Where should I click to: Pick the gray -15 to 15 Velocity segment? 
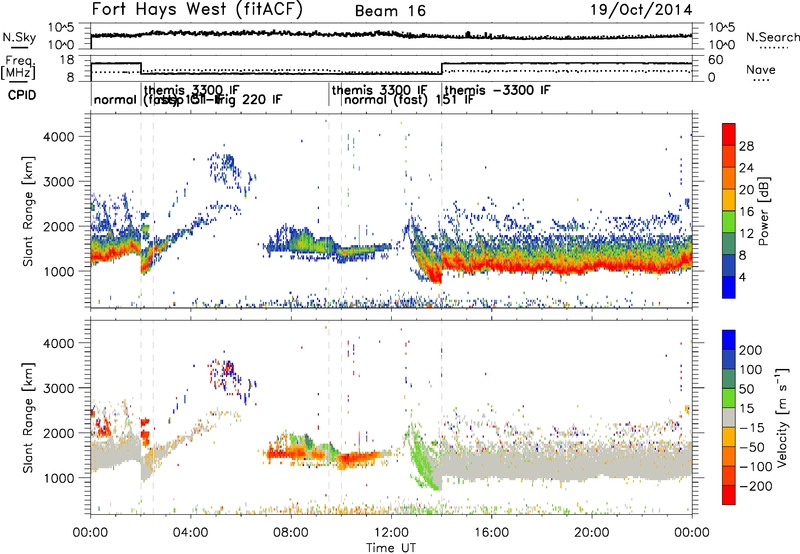(729, 417)
